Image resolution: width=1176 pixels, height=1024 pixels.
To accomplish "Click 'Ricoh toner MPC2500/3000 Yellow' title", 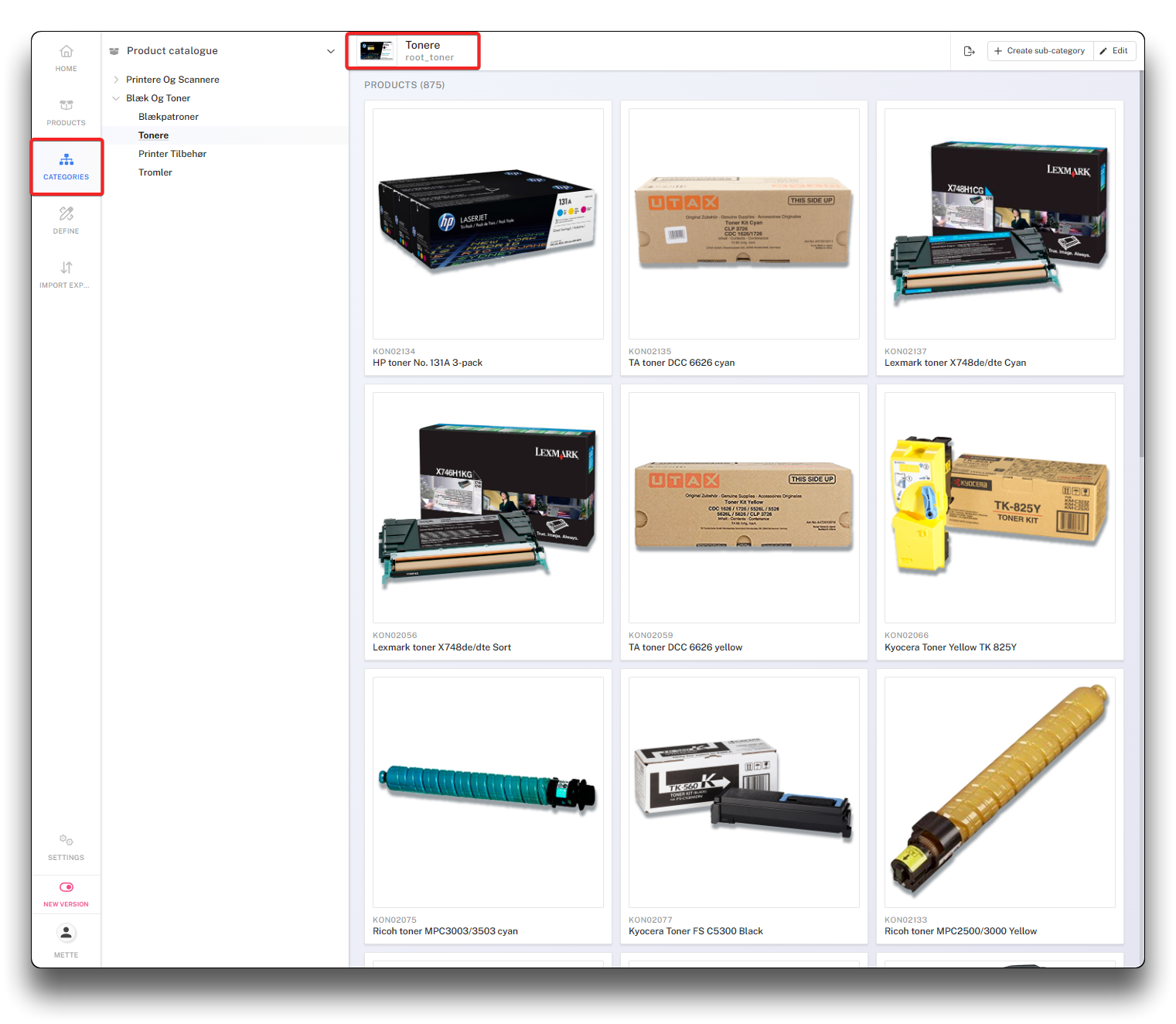I will click(961, 931).
